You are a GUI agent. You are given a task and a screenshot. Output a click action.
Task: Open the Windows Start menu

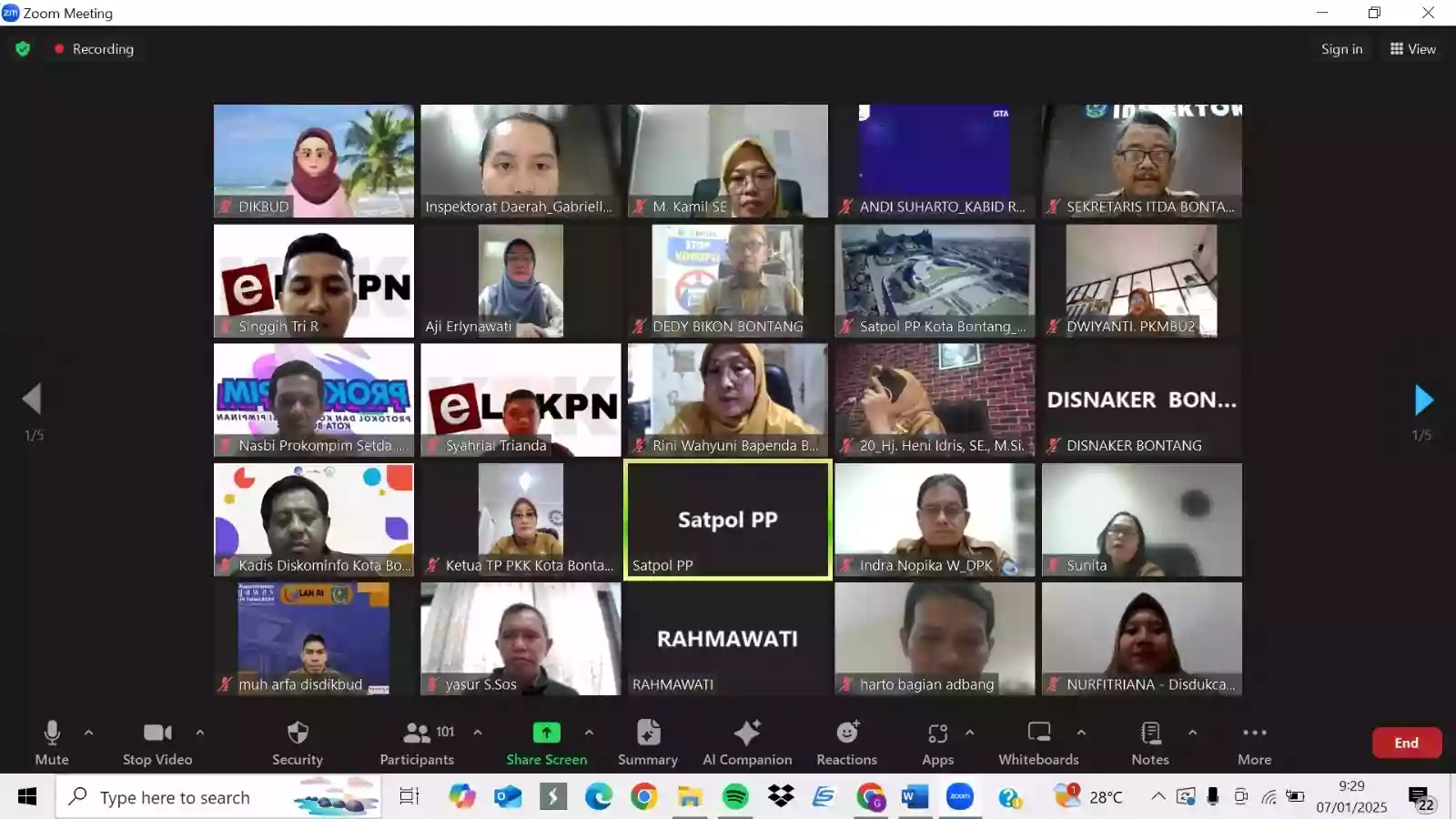(x=25, y=796)
